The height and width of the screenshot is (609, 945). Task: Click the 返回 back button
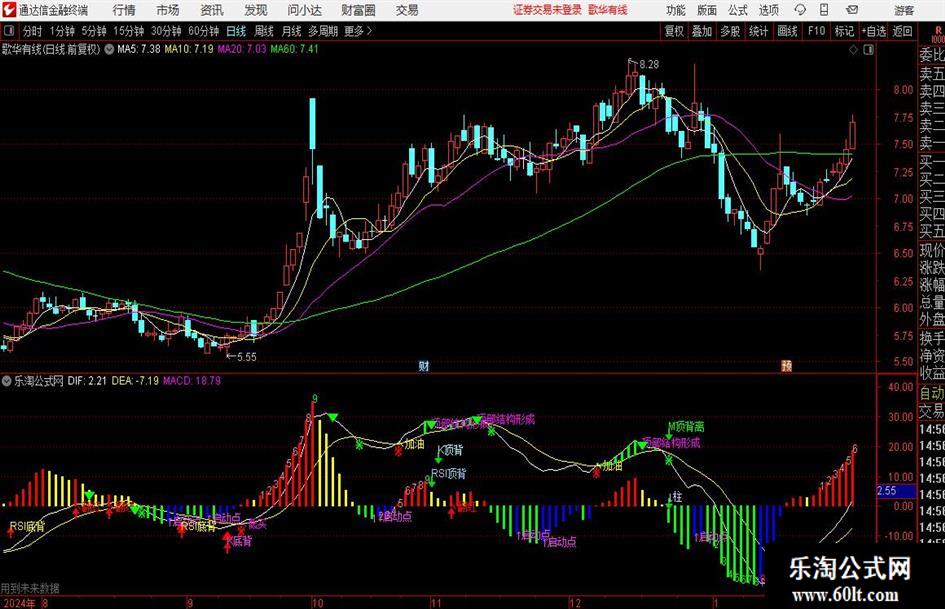click(x=902, y=31)
